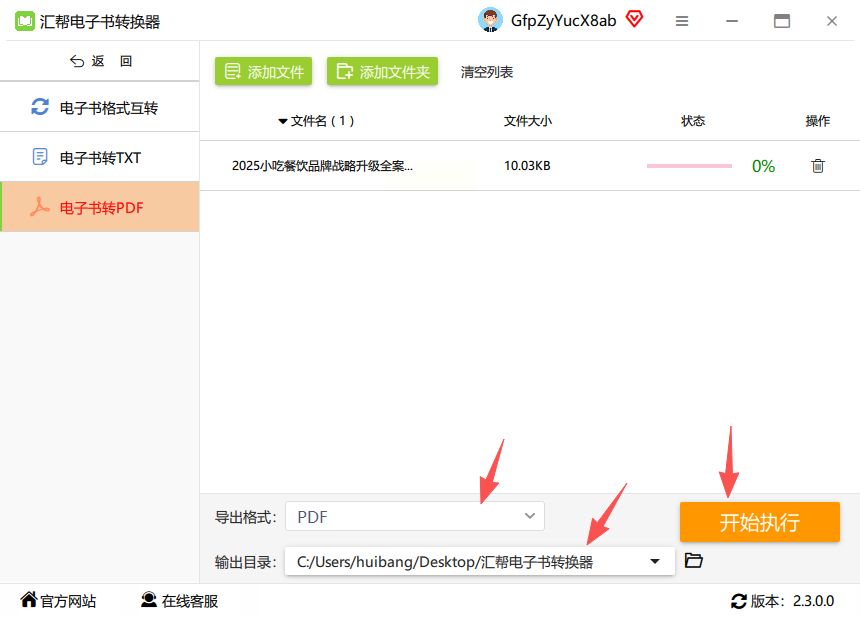860x617 pixels.
Task: Expand the export format PDF dropdown
Action: coord(415,516)
